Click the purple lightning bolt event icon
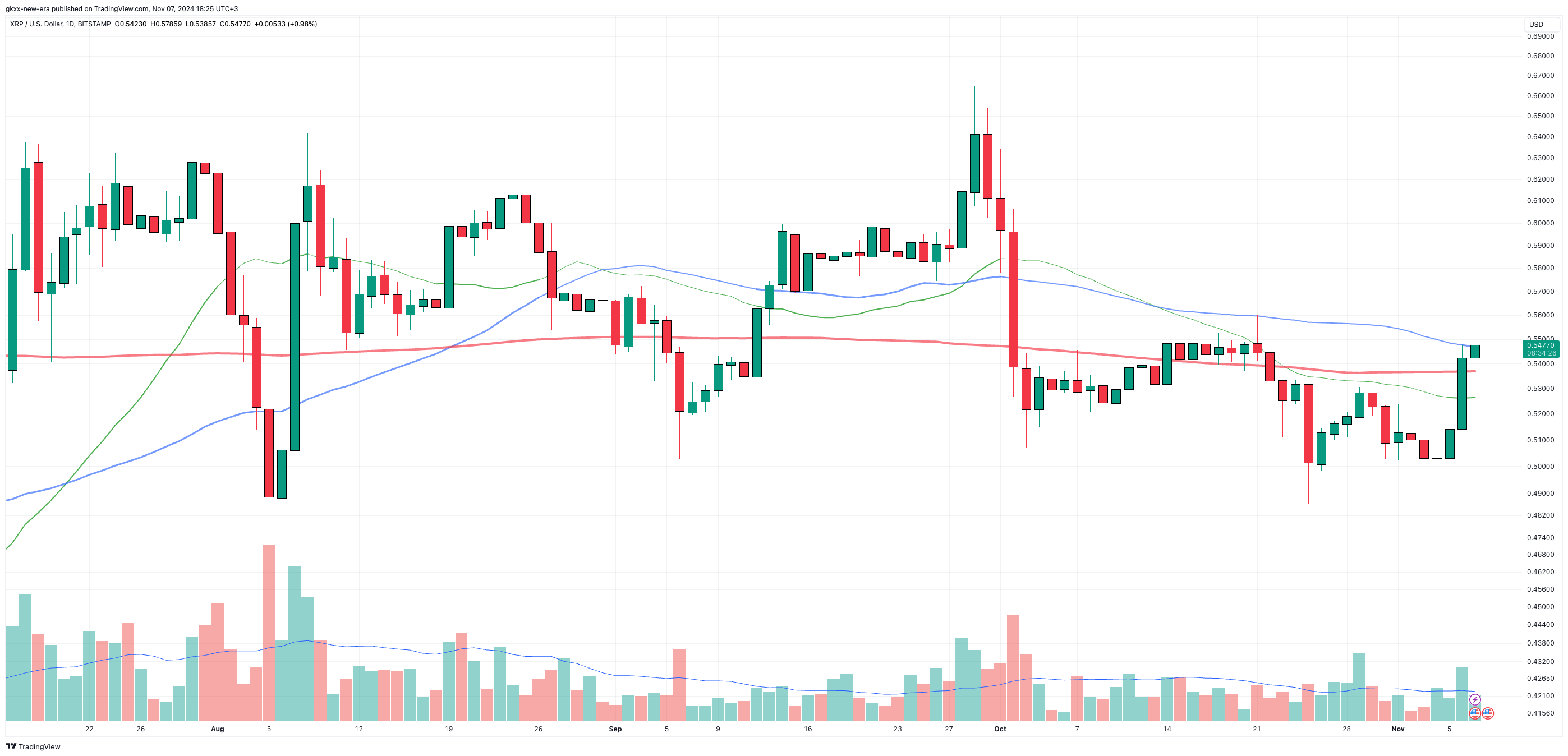 tap(1475, 699)
